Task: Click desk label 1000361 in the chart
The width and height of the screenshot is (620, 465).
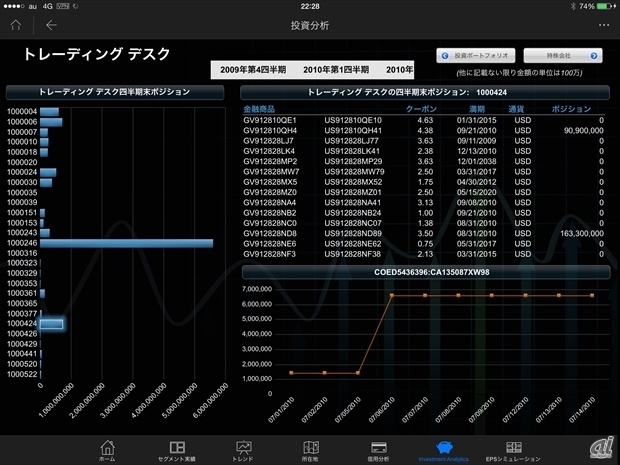Action: (x=22, y=293)
